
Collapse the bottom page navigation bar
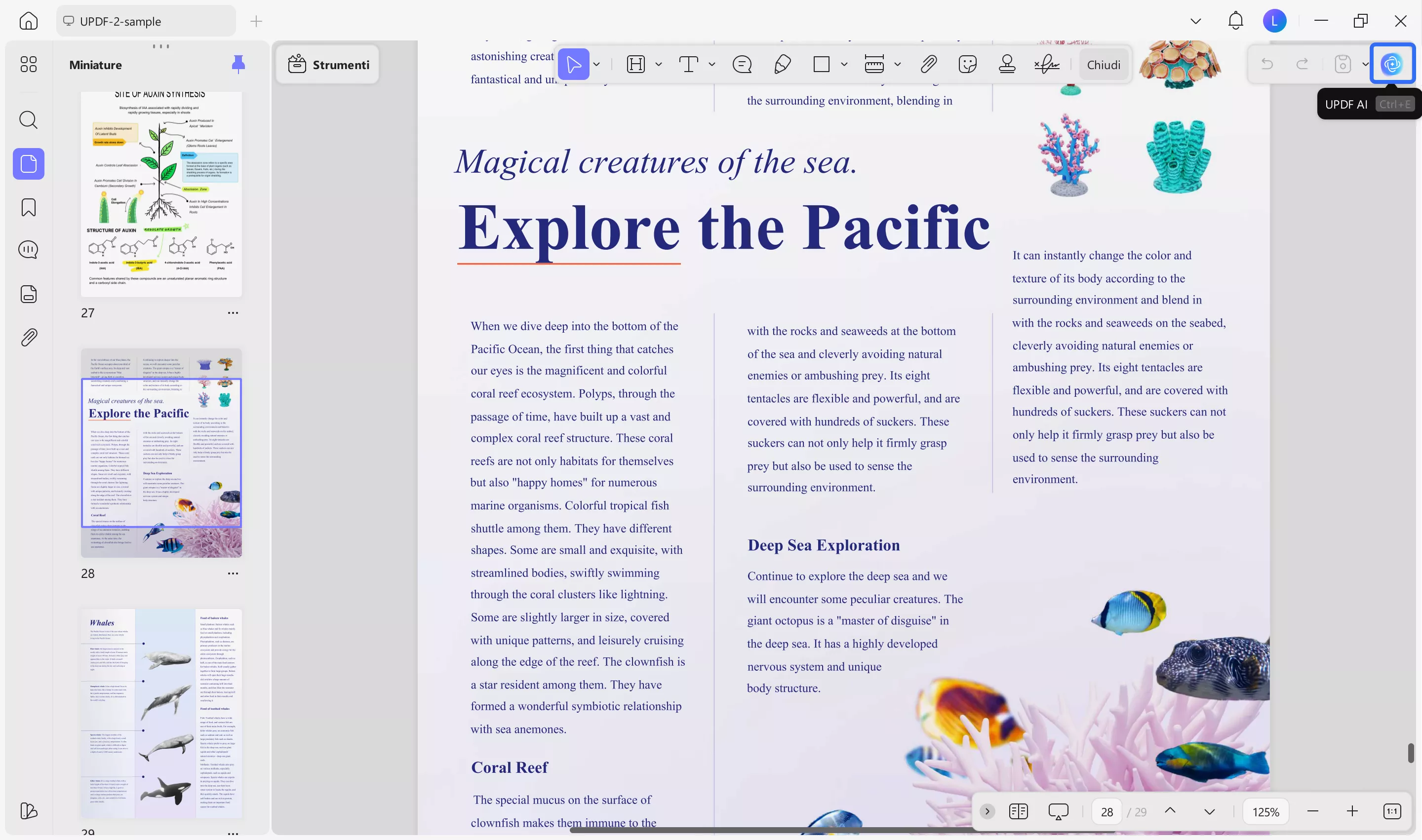coord(987,811)
